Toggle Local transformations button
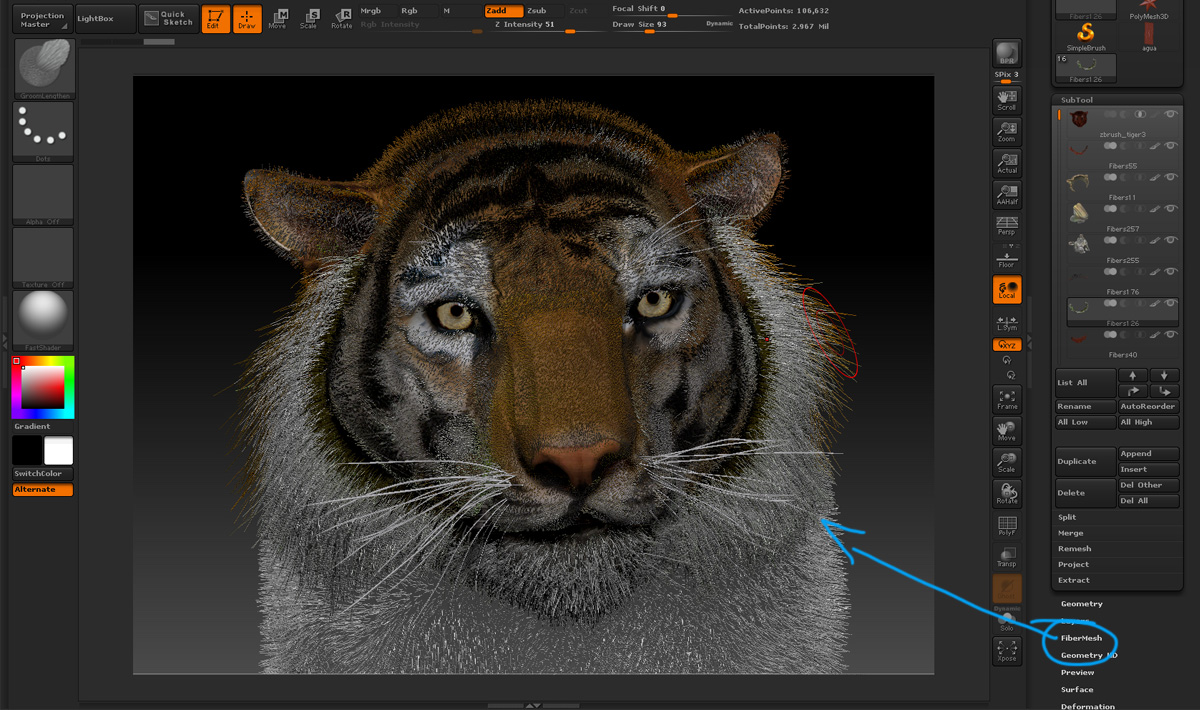This screenshot has height=710, width=1200. tap(1007, 290)
